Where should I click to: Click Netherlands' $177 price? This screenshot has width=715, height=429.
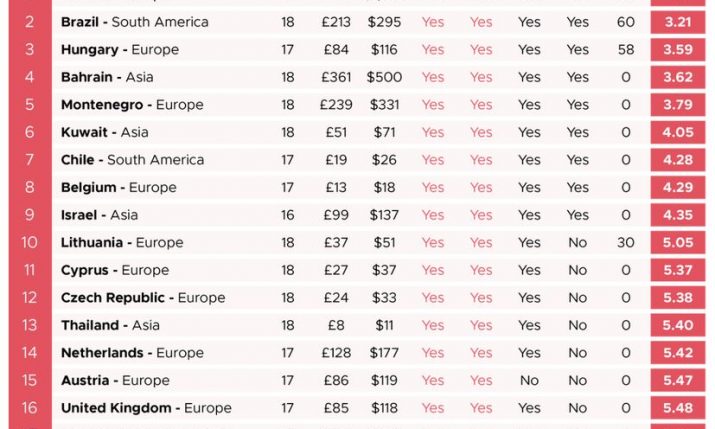click(x=382, y=353)
